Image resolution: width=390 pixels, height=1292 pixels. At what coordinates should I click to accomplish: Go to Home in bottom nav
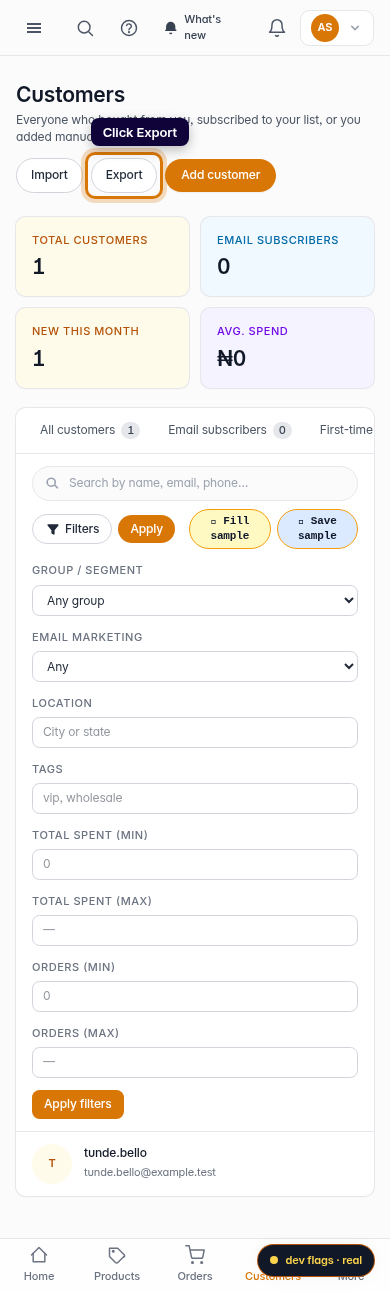click(39, 1264)
